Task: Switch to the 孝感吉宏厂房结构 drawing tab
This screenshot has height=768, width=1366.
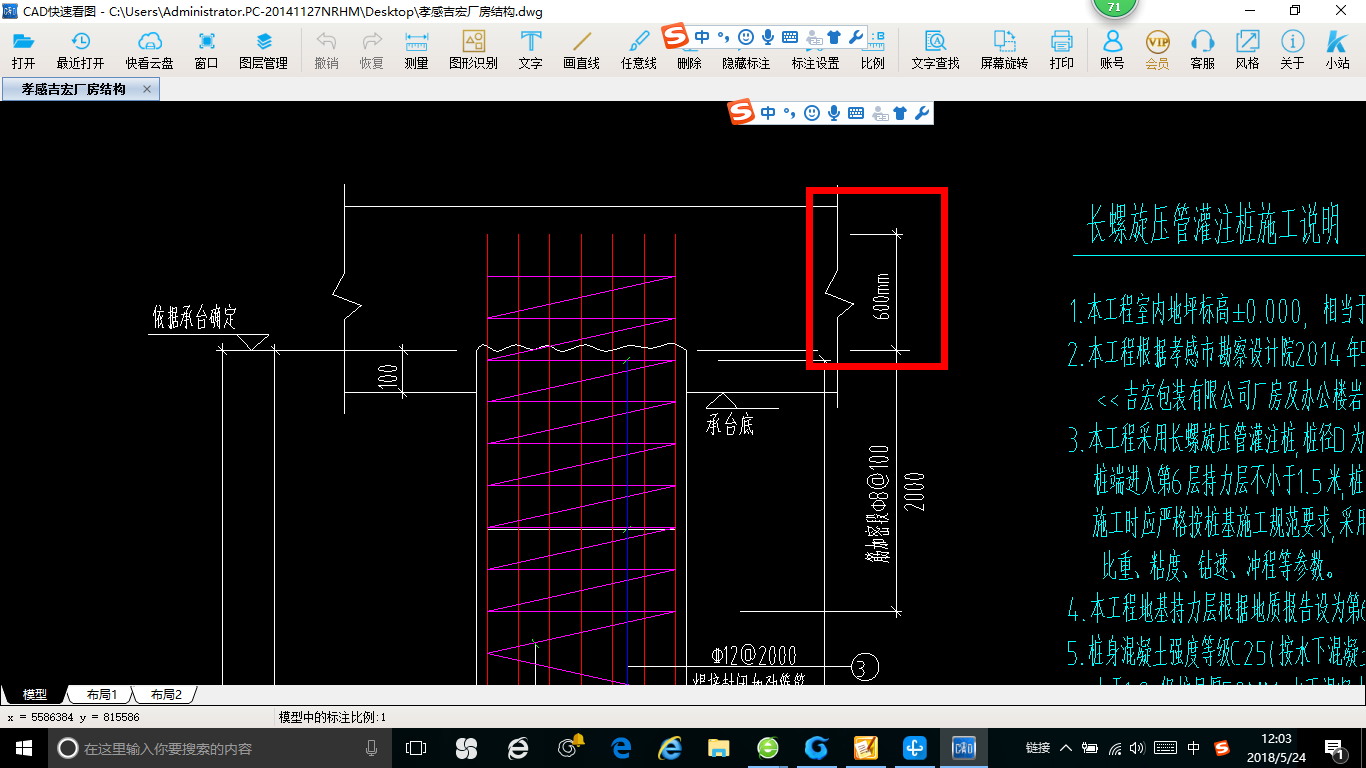Action: click(74, 89)
